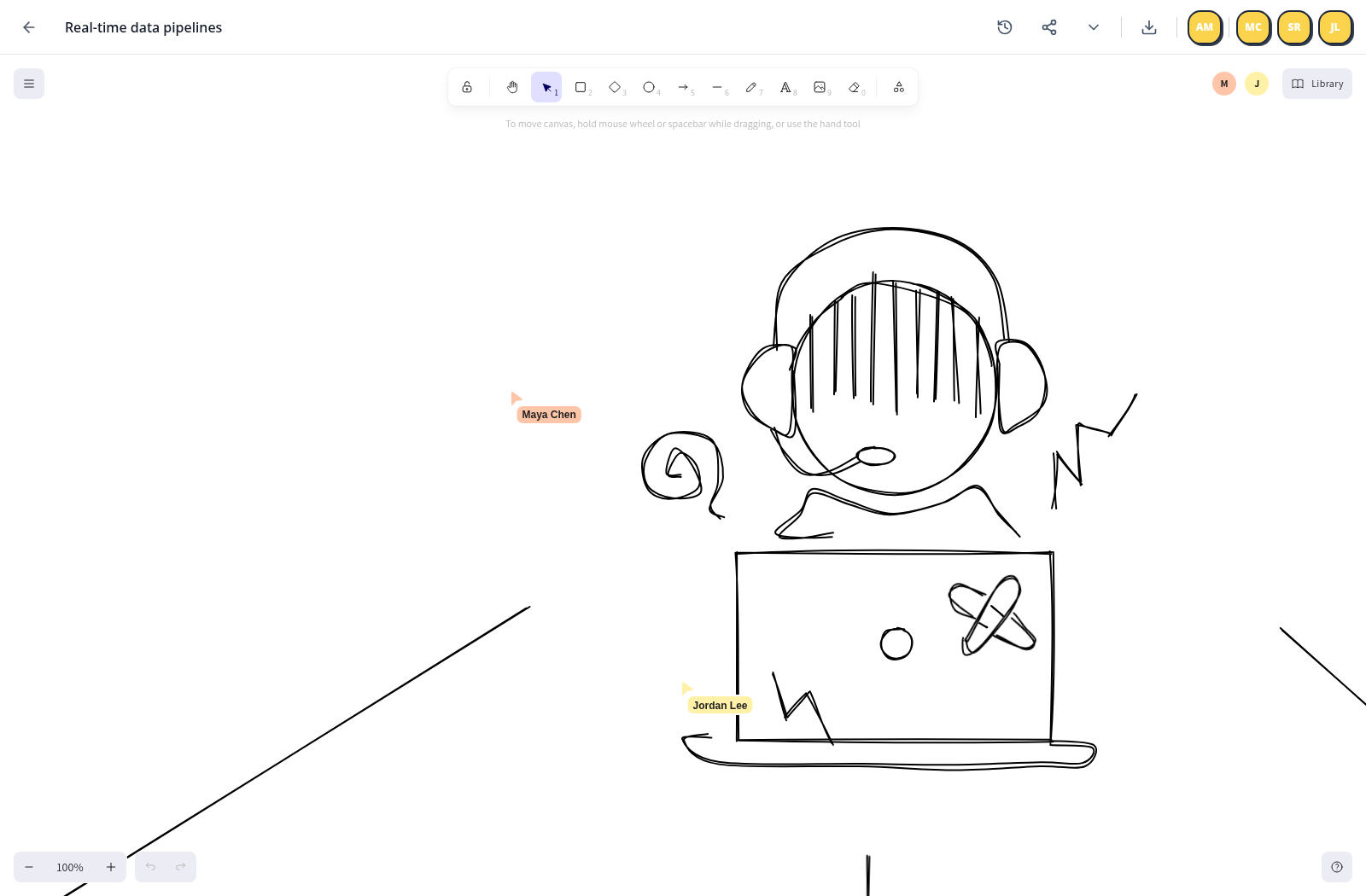Download the board with download icon
Viewport: 1366px width, 896px height.
[1149, 27]
